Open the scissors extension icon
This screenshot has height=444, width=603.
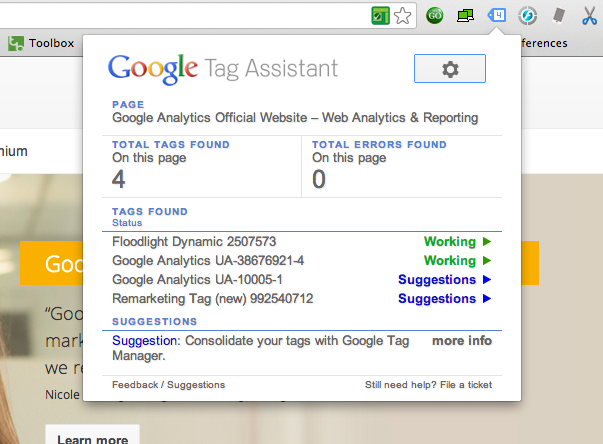click(x=589, y=16)
